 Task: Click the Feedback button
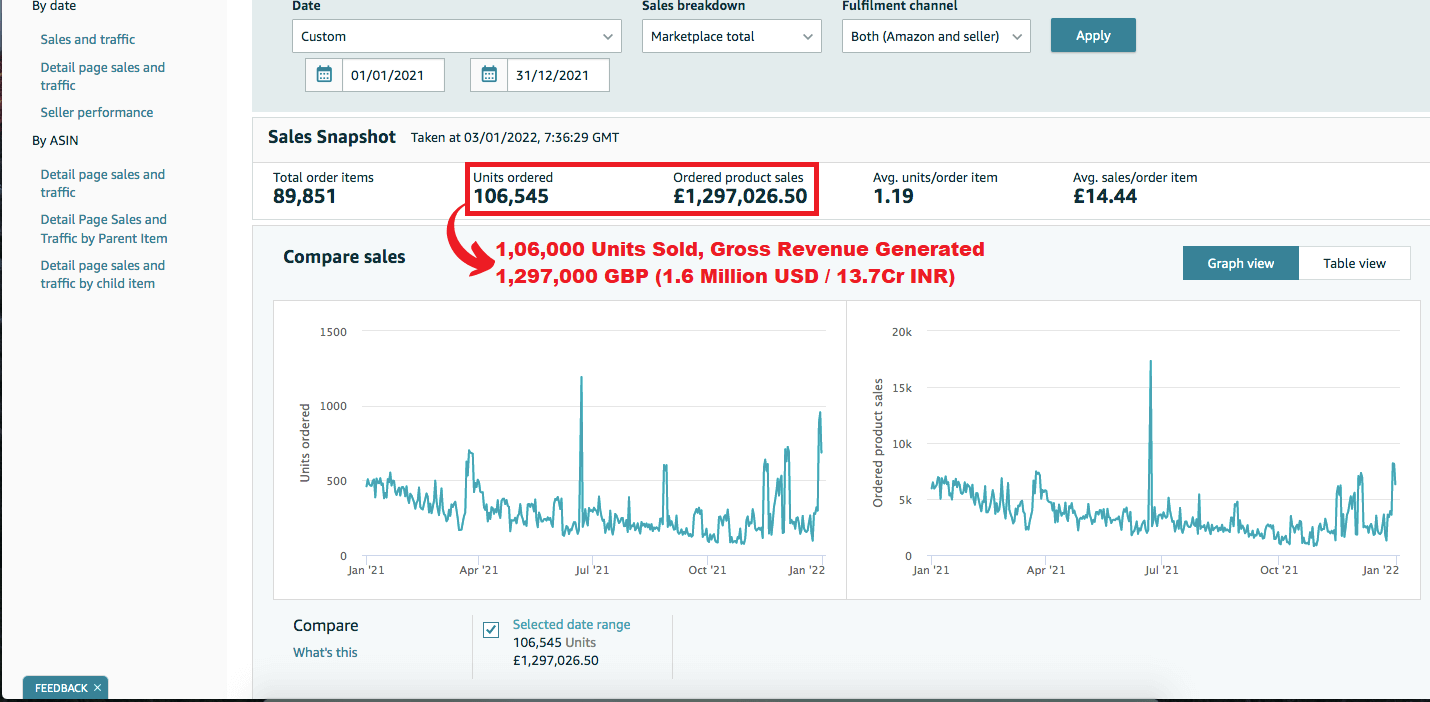pos(60,688)
